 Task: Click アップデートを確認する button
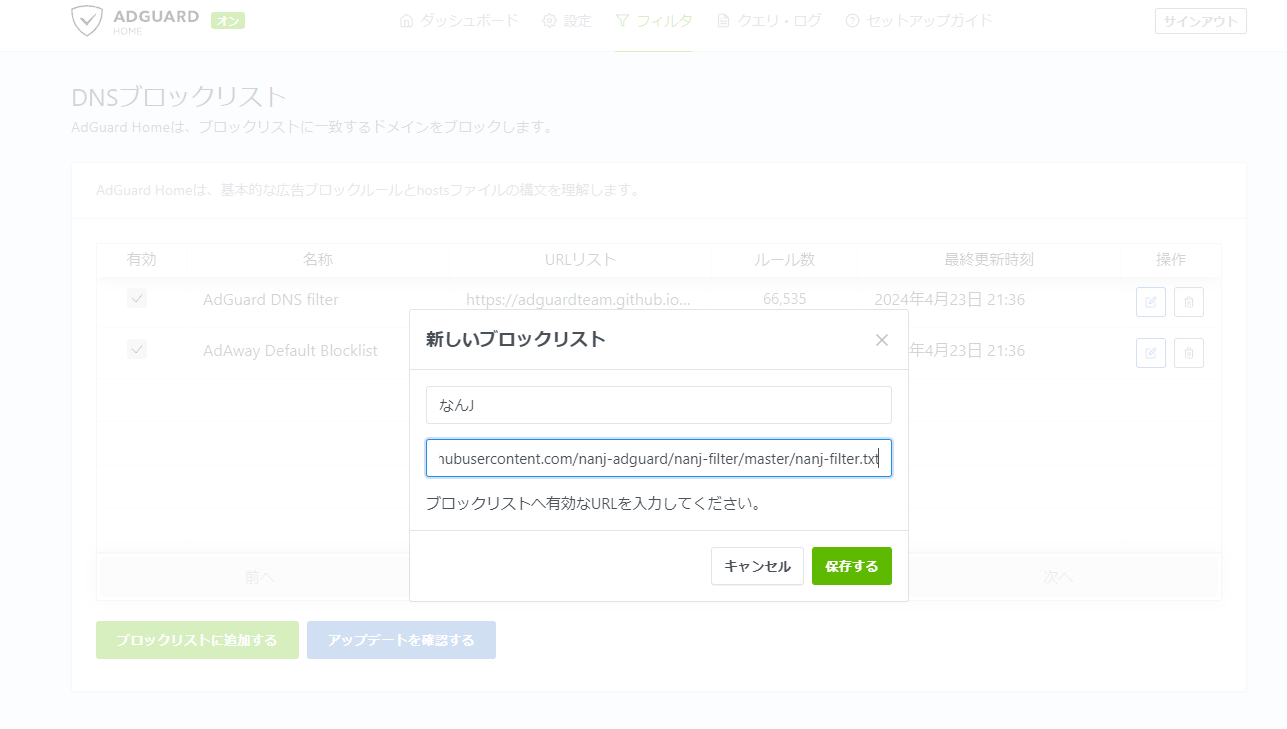(401, 640)
